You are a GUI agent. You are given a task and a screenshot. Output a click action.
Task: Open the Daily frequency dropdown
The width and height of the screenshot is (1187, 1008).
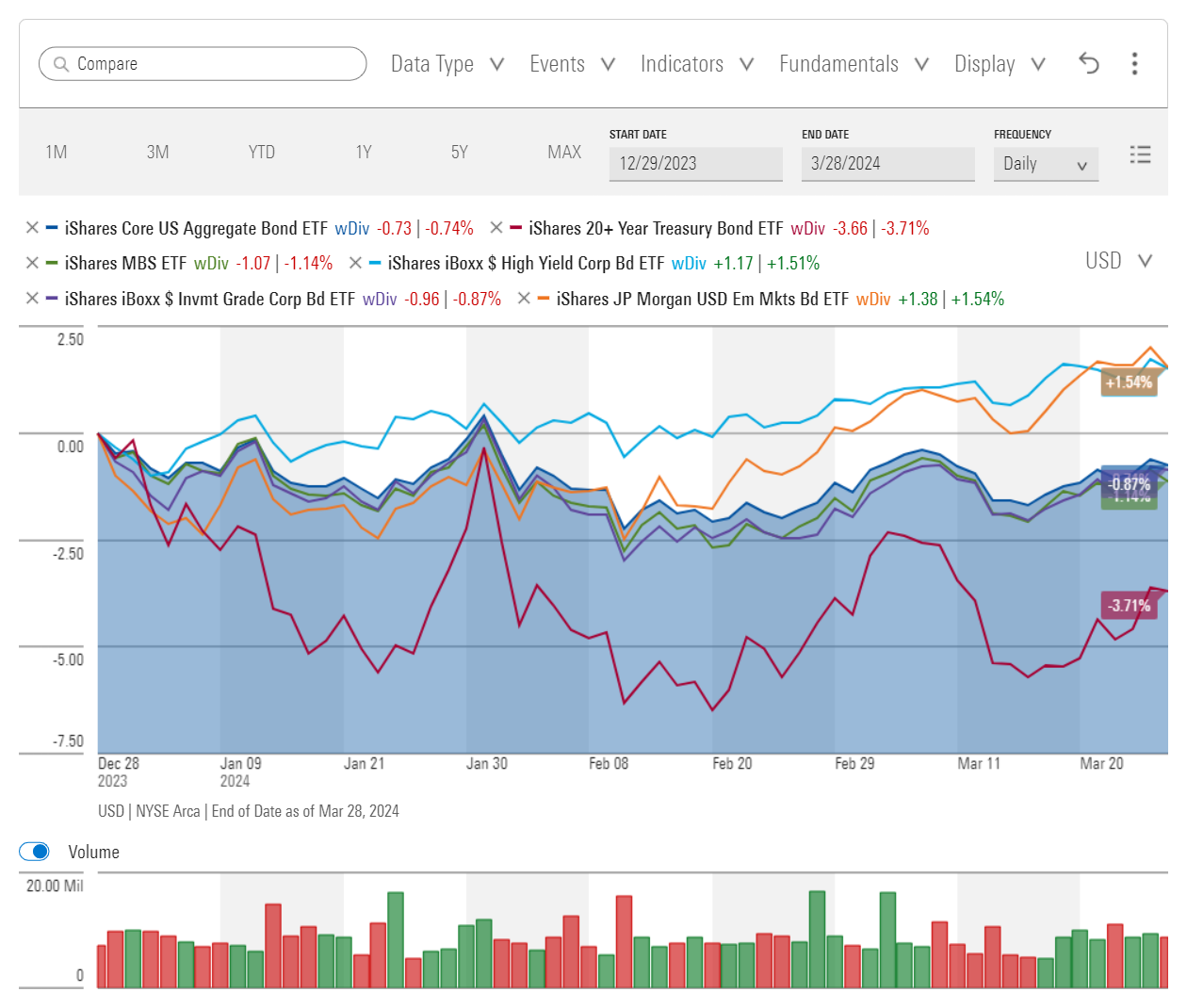coord(1046,164)
